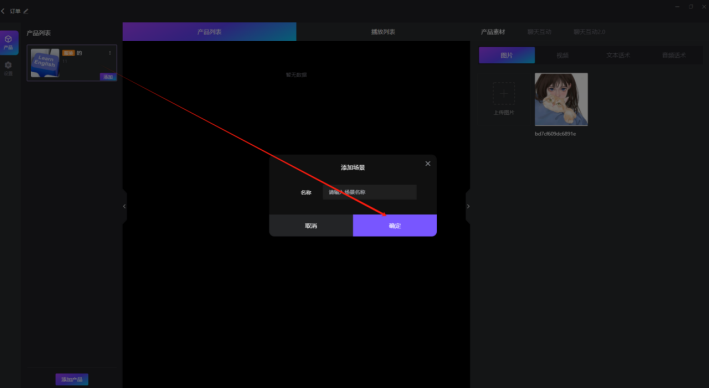The height and width of the screenshot is (389, 709).
Task: Select the girl with cat image thumbnail
Action: tap(561, 100)
